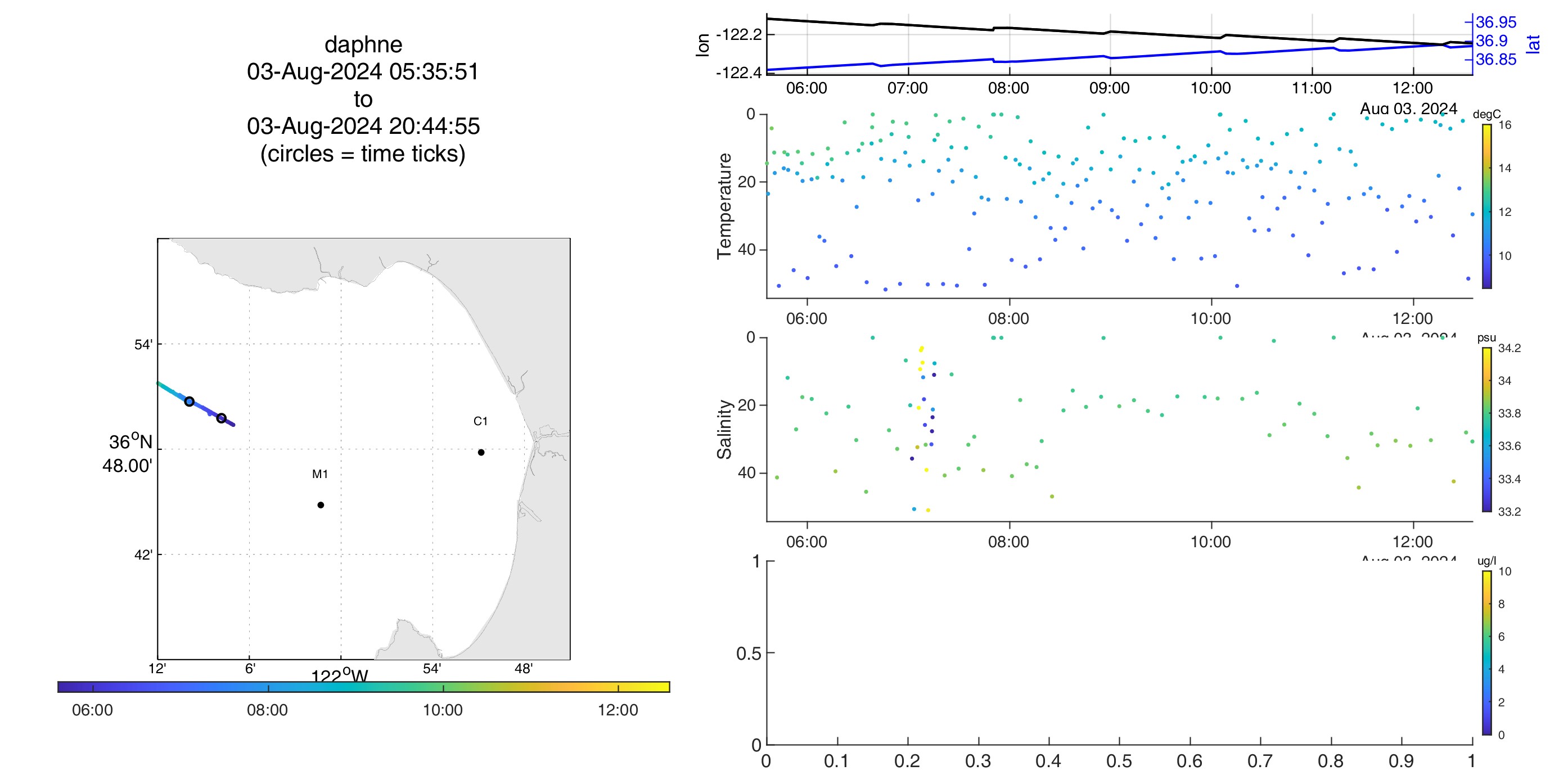Click the '36.85' latitude tick label
1568x784 pixels.
coord(1496,60)
